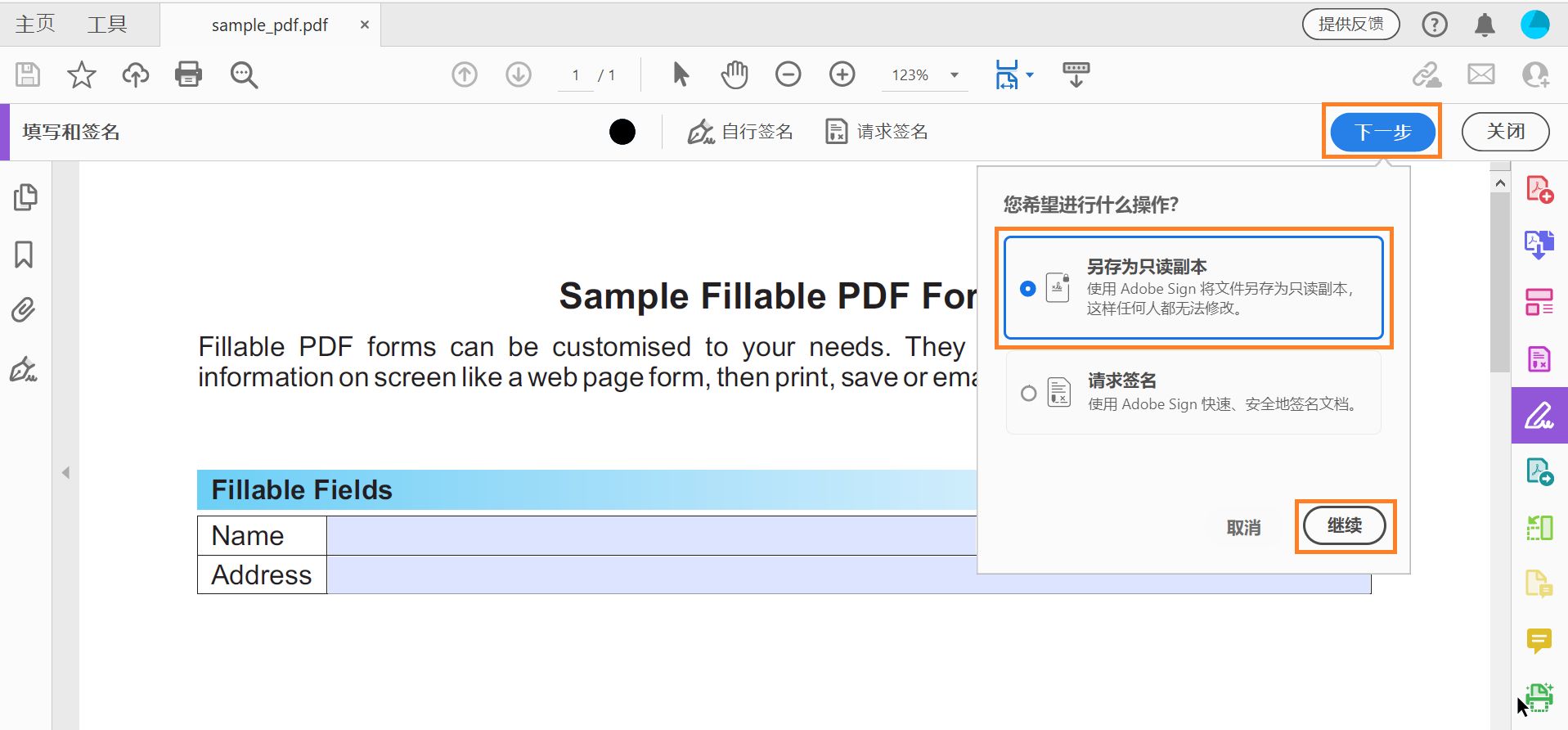Zoom out with the minus circle
1568x730 pixels.
coord(788,74)
